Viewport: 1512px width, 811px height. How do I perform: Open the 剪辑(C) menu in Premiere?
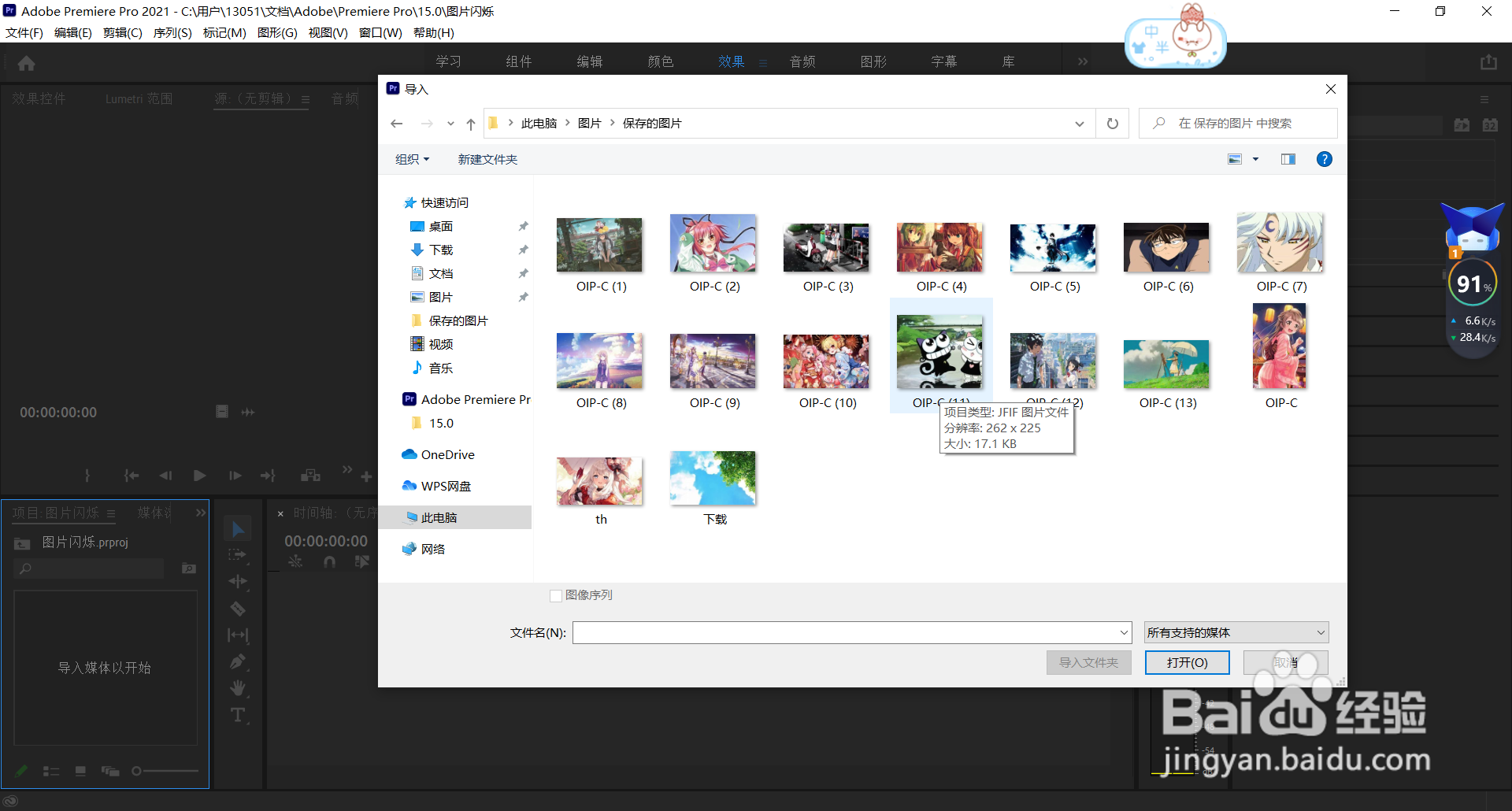pos(123,33)
